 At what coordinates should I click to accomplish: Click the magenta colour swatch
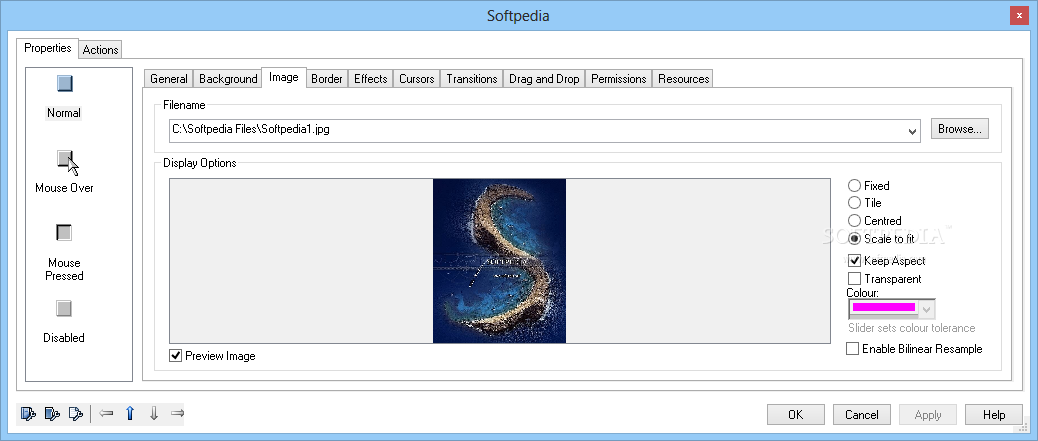[x=884, y=307]
